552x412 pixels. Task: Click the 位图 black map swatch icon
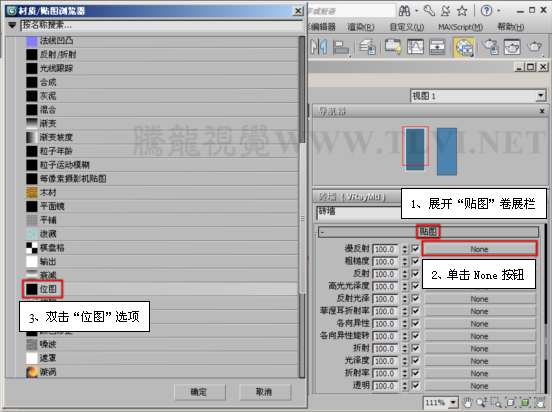(x=32, y=289)
